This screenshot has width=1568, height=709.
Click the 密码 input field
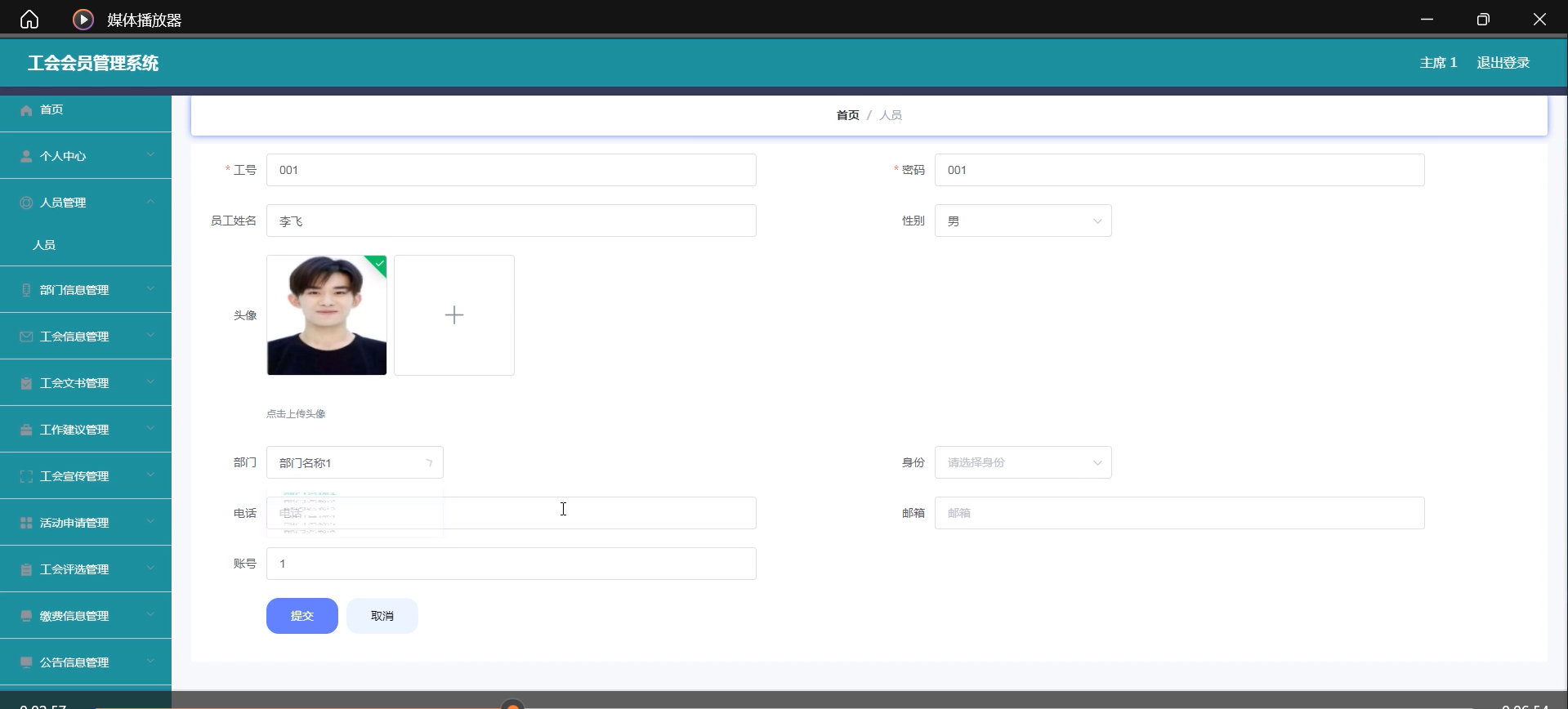pos(1180,170)
